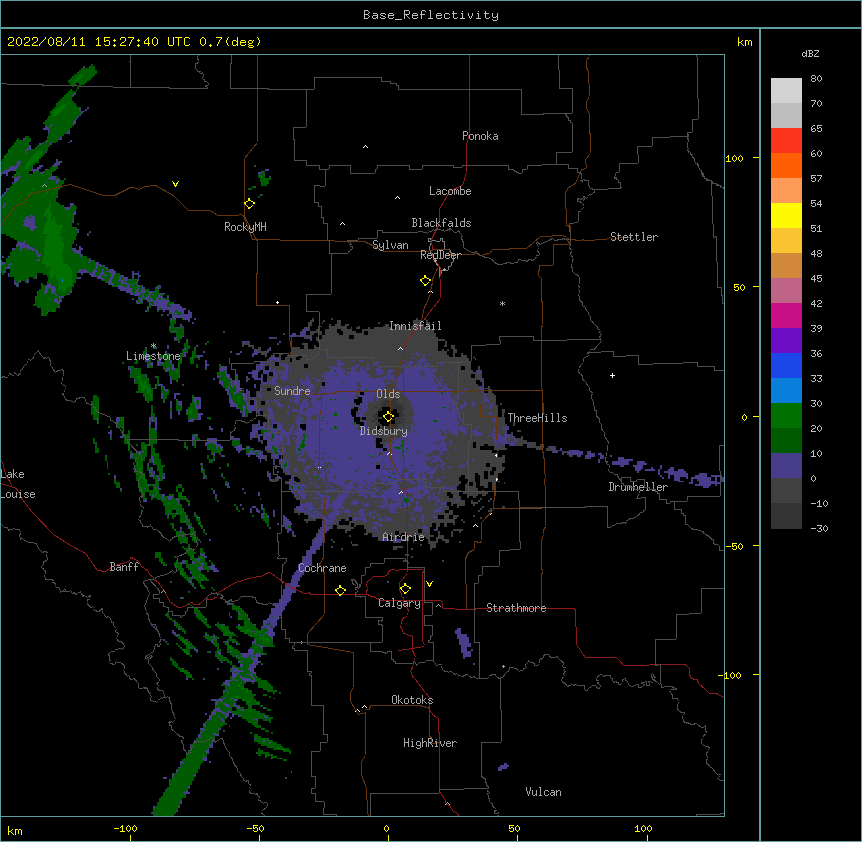Select the magenta 42–39 dBZ legend swatch
The width and height of the screenshot is (862, 842).
coord(786,315)
